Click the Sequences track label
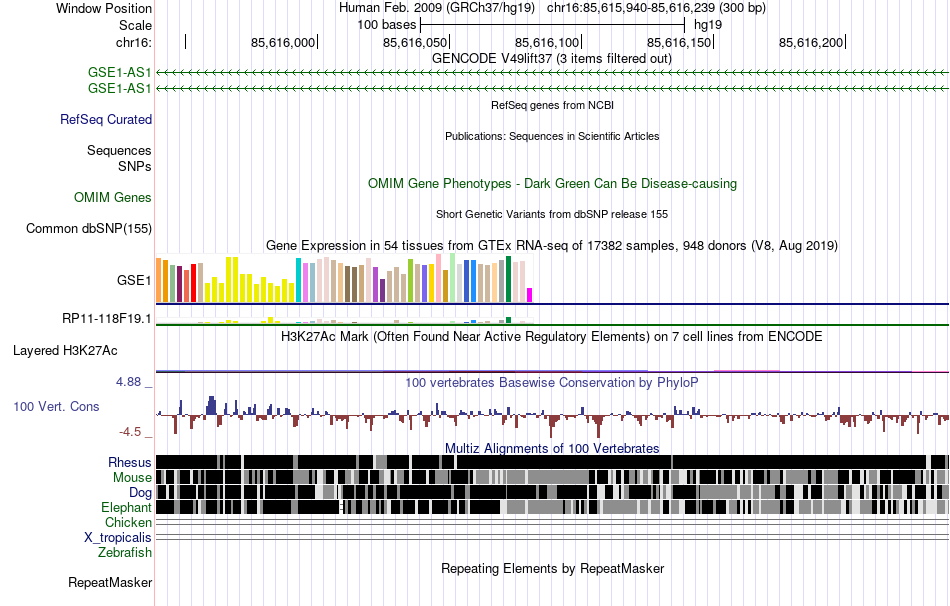 click(x=119, y=150)
